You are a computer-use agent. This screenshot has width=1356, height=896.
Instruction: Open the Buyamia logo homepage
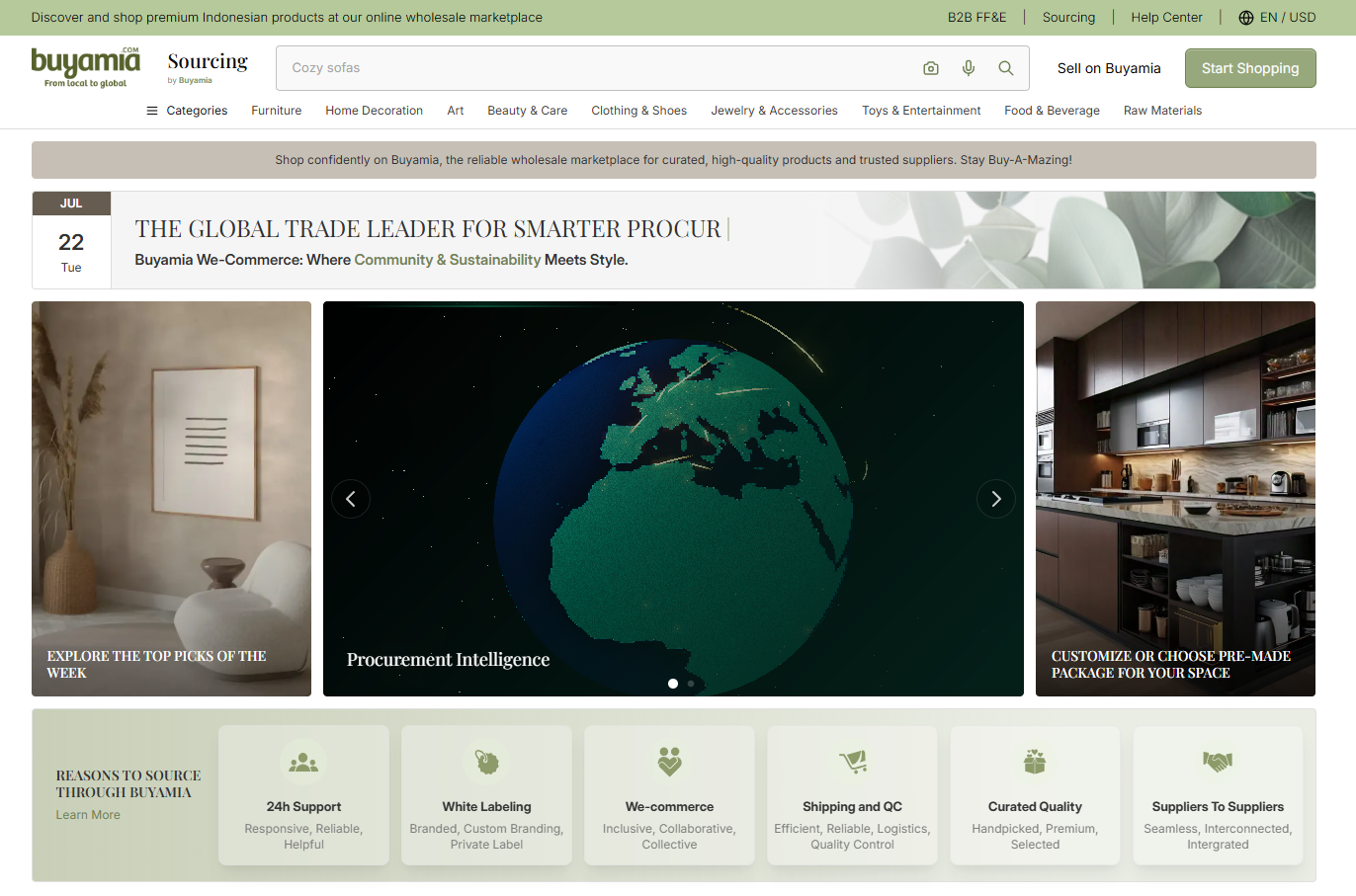tap(86, 67)
